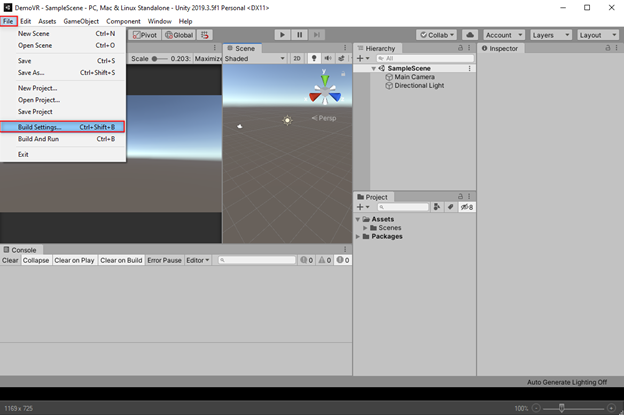This screenshot has width=624, height=415.
Task: Click the Pause button in the toolbar
Action: [x=299, y=35]
